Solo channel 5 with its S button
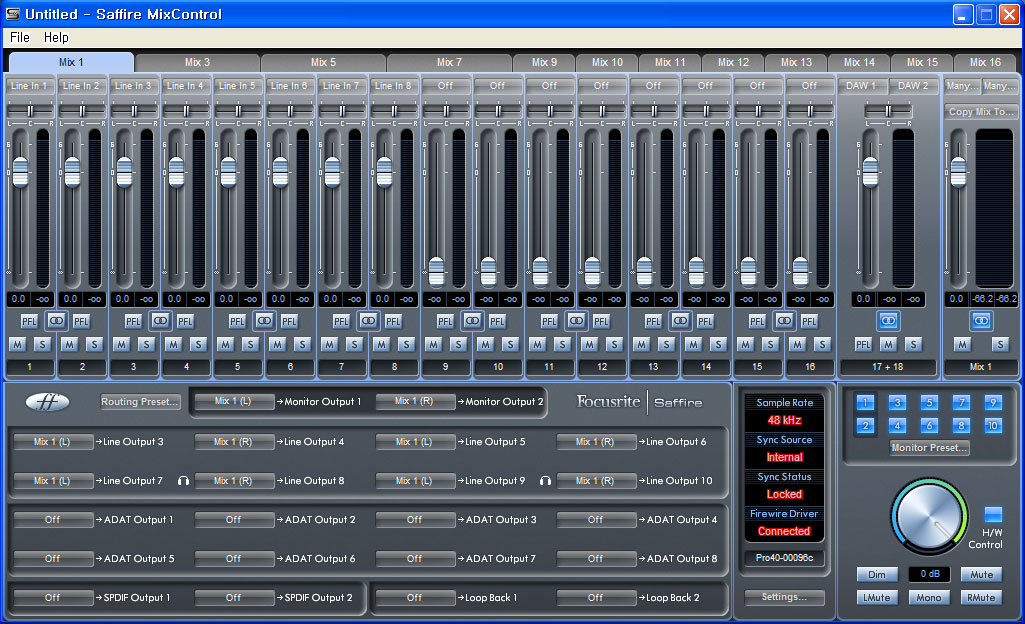Viewport: 1025px width, 624px height. [x=250, y=344]
